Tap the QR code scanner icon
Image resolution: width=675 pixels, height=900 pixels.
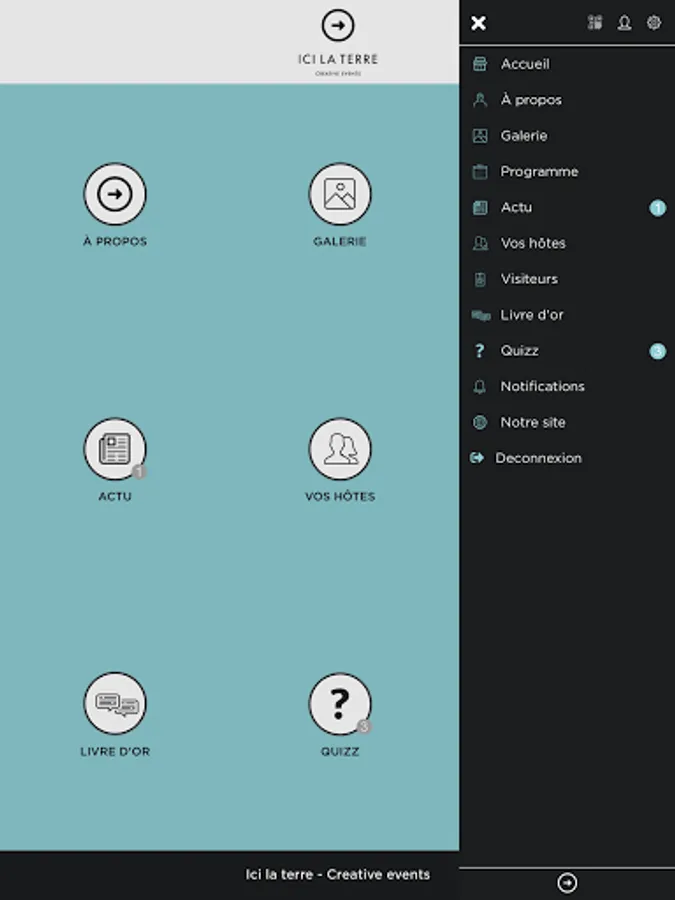(x=595, y=22)
